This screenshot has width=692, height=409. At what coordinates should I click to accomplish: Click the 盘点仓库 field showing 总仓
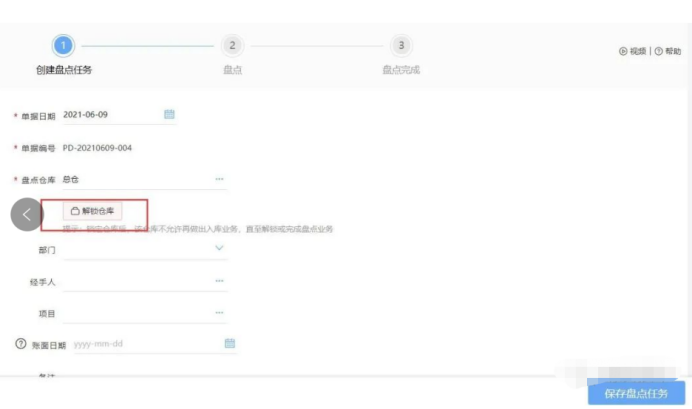(x=145, y=180)
